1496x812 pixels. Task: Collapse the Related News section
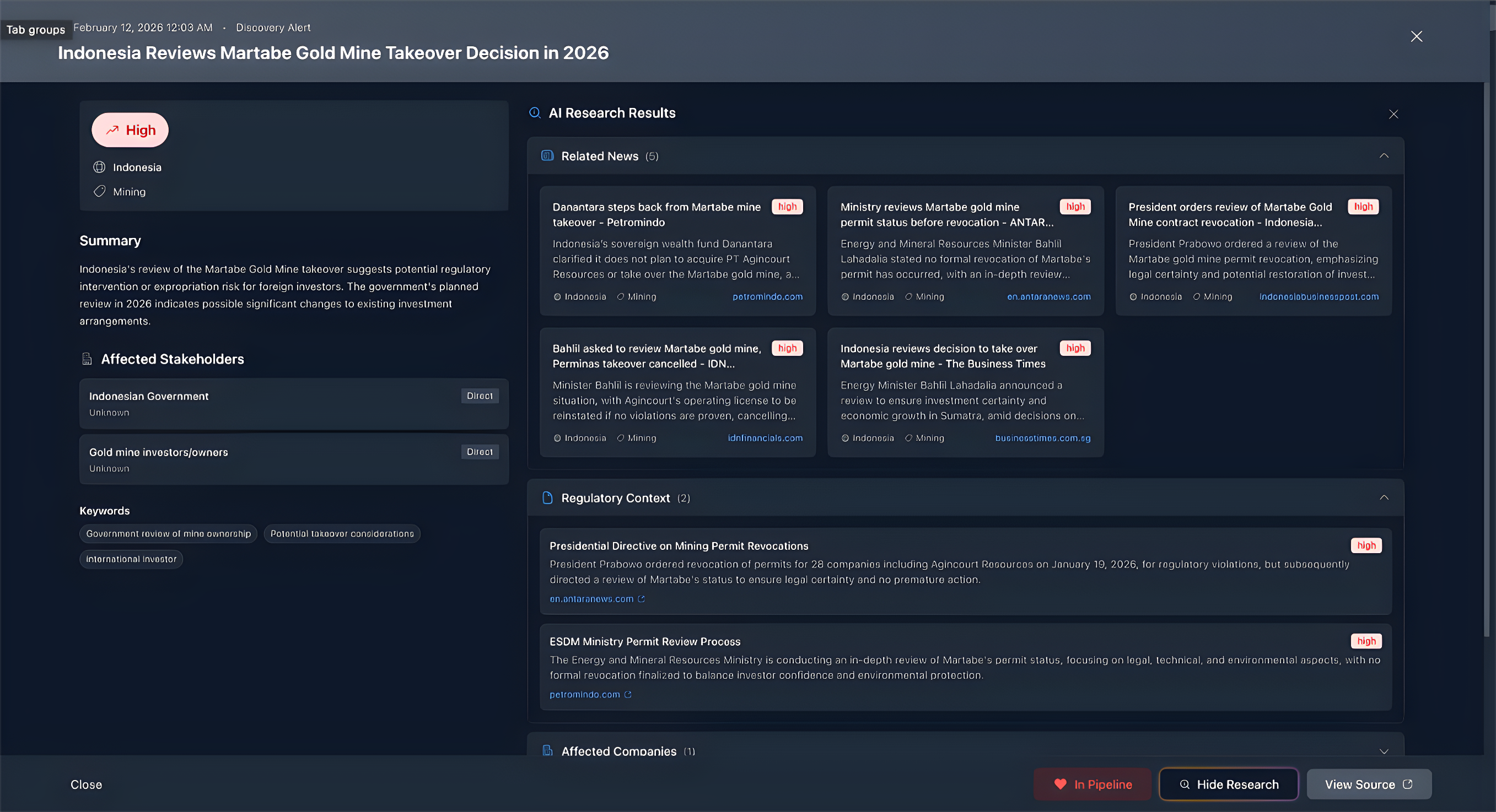(x=1384, y=155)
